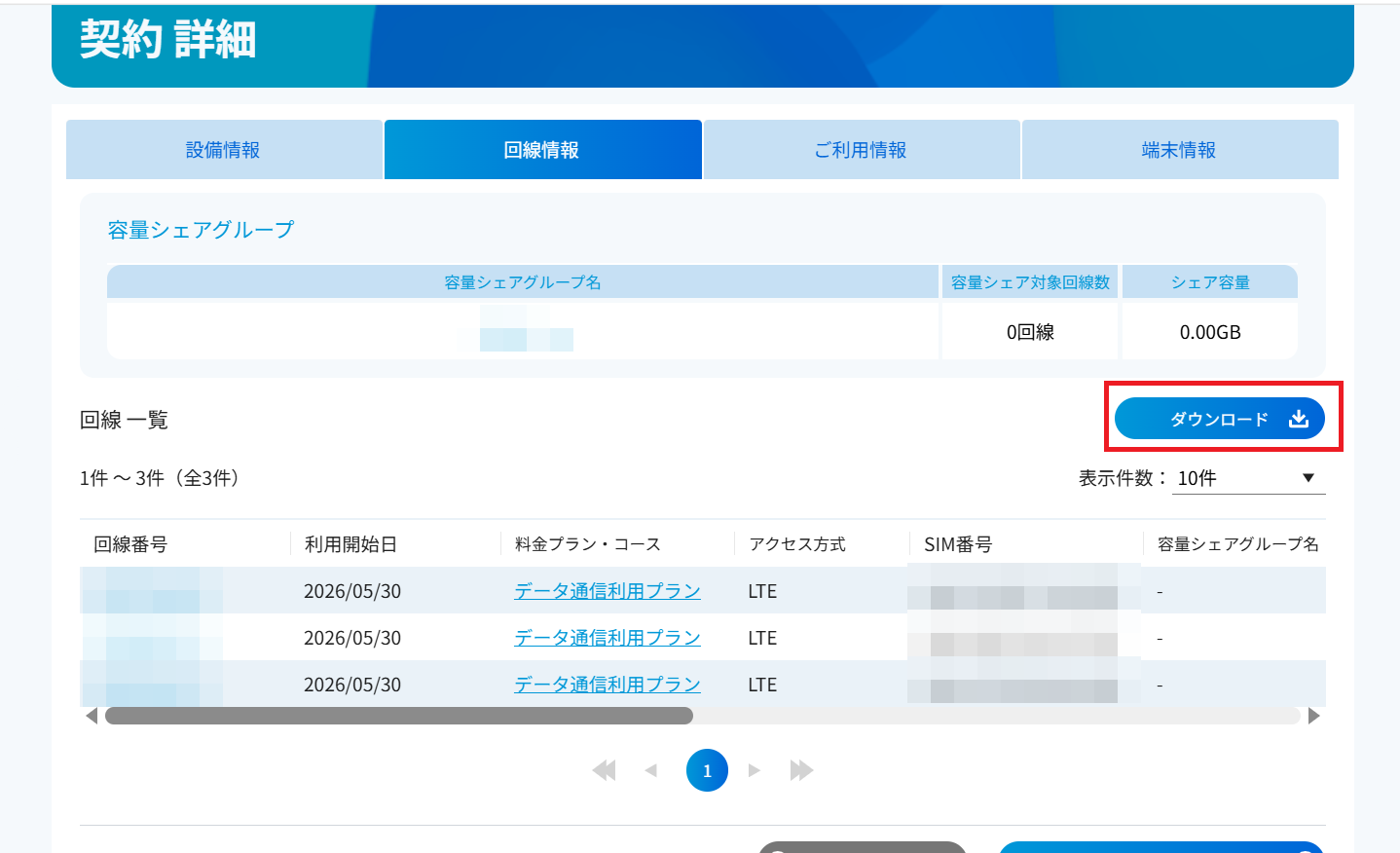The image size is (1400, 853).
Task: Go to the 端末情報 tab
Action: pos(1180,150)
